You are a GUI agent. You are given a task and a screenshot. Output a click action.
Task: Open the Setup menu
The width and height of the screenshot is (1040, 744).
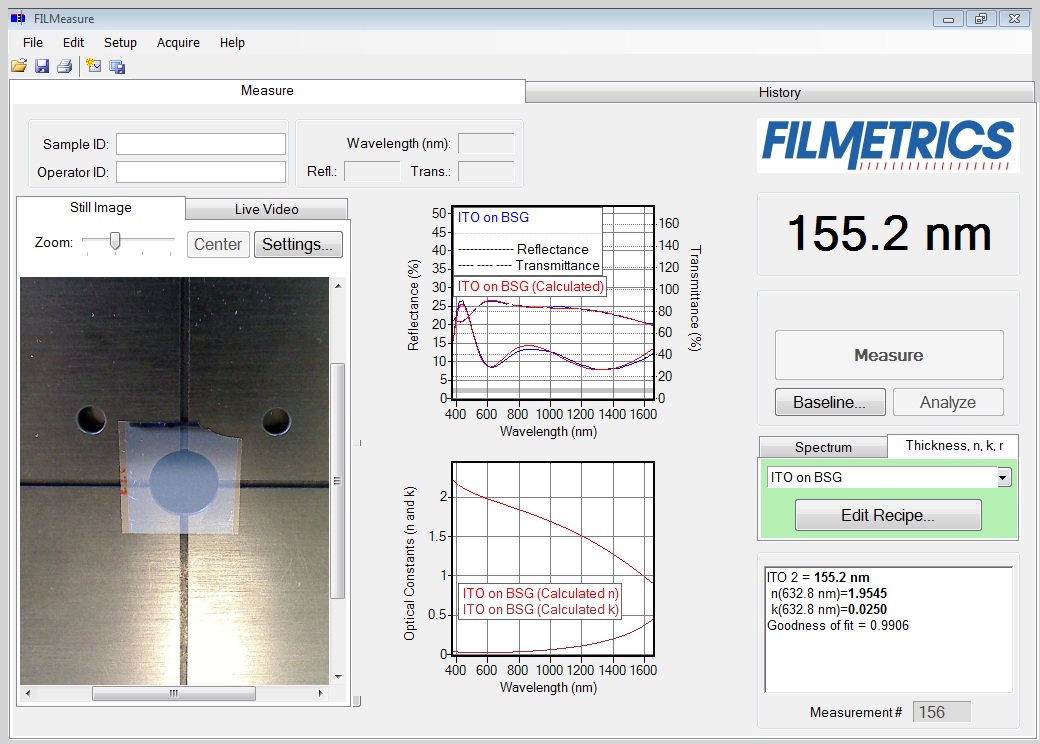click(x=120, y=42)
